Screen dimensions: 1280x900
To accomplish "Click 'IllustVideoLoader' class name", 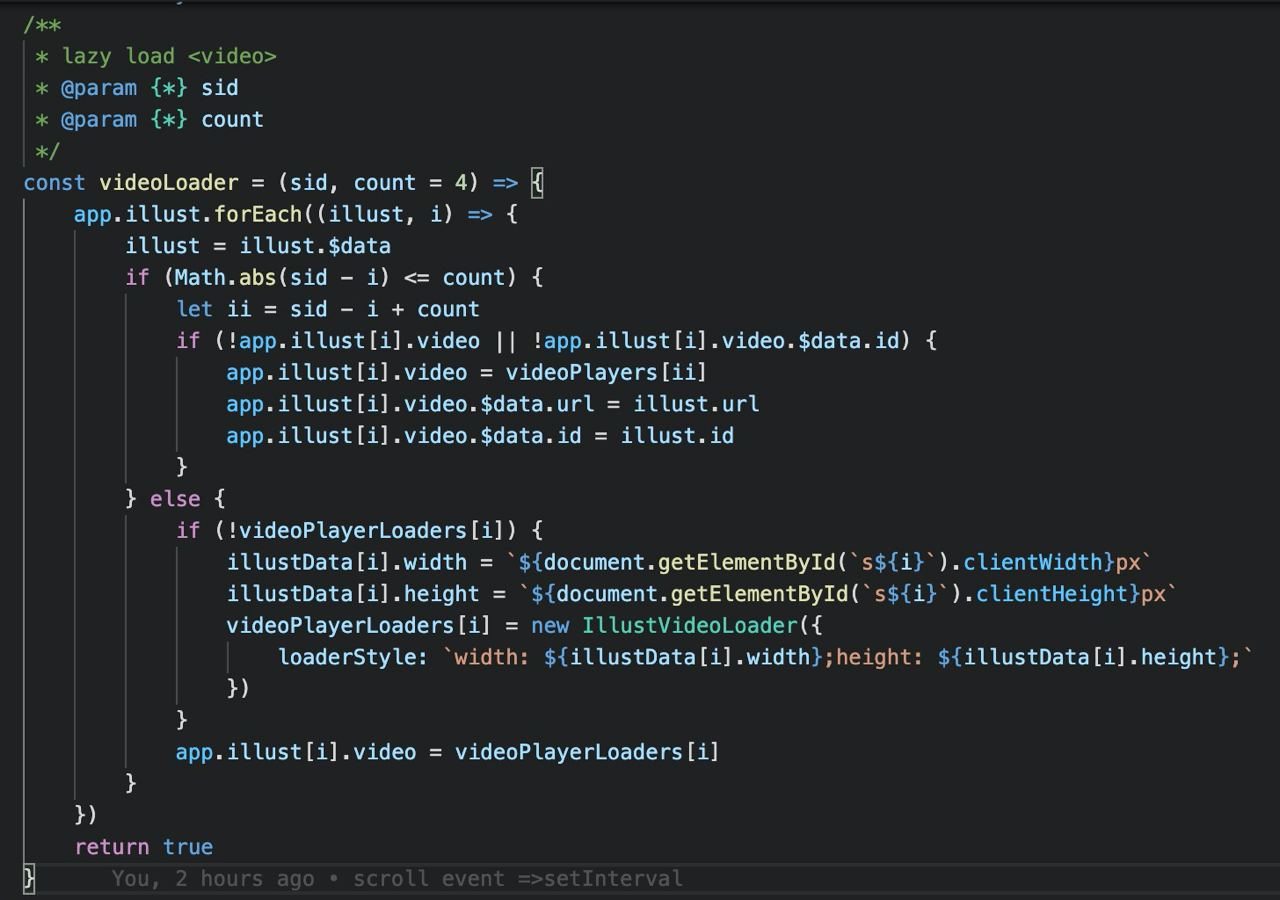I will [x=690, y=626].
